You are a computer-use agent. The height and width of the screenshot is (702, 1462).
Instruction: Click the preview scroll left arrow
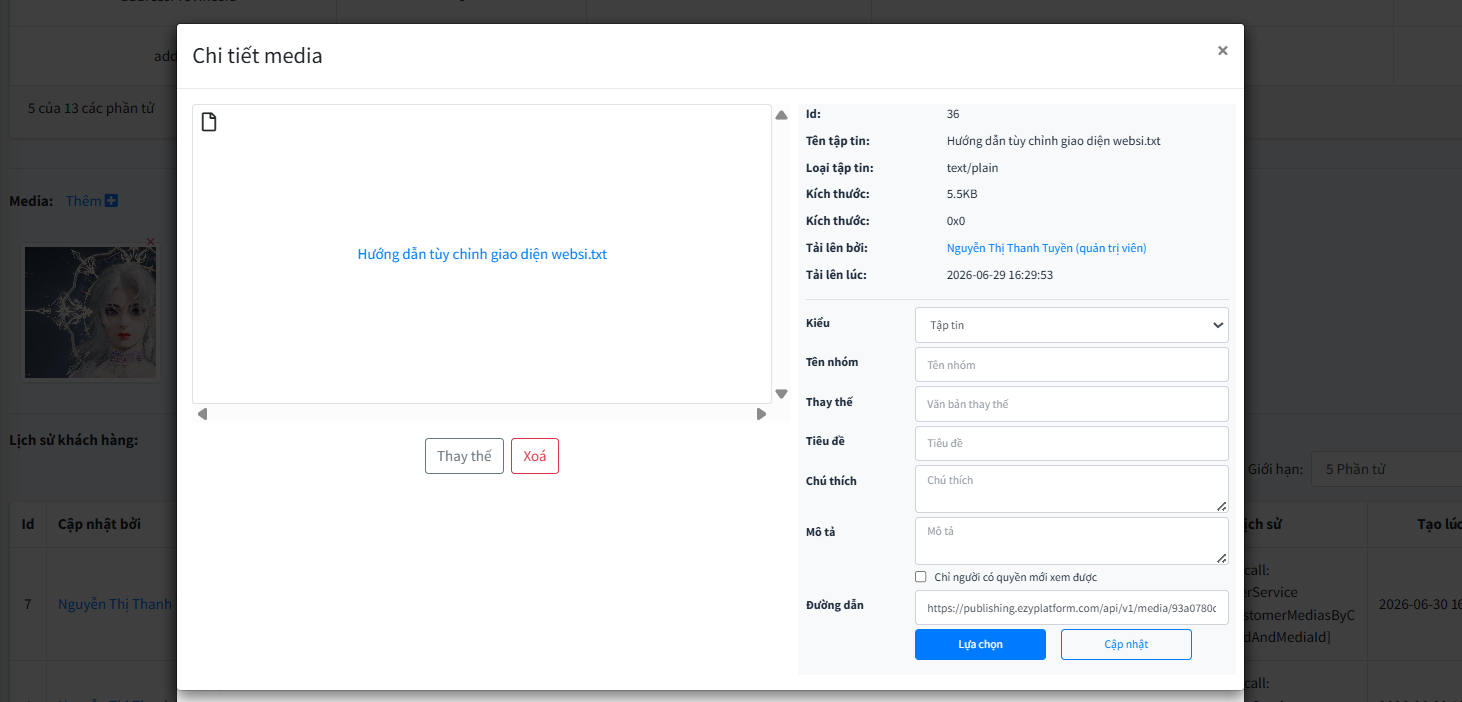[202, 414]
